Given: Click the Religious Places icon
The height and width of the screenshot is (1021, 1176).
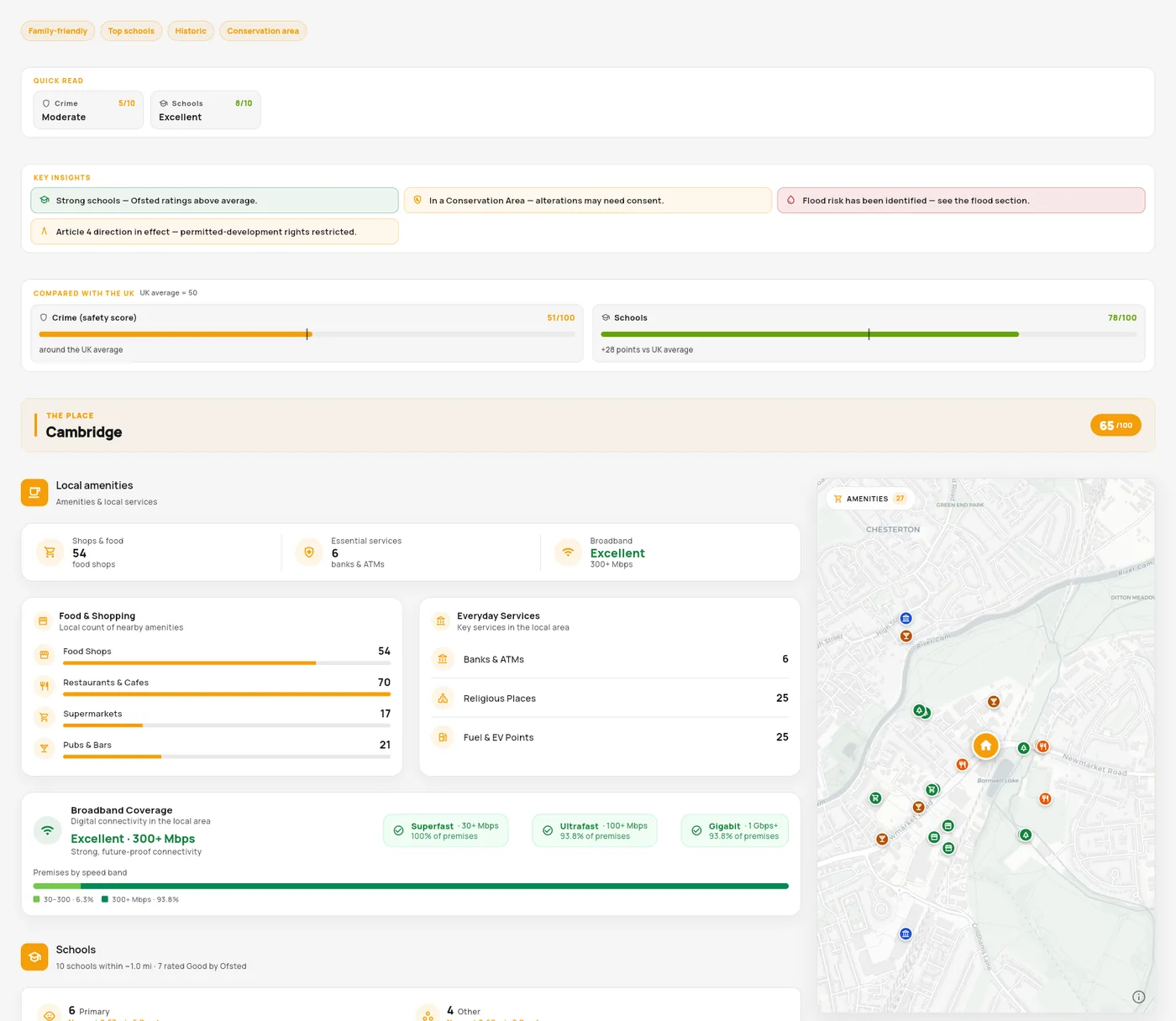Looking at the screenshot, I should (443, 699).
